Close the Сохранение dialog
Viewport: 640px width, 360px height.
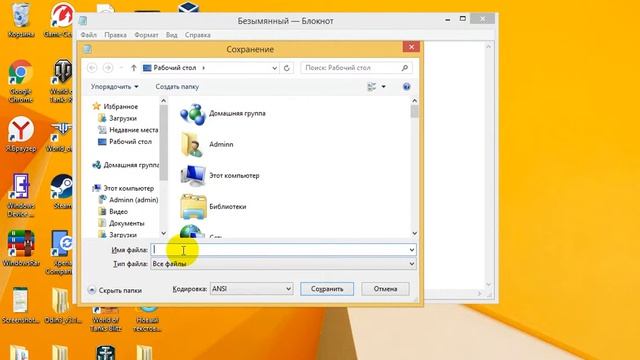point(411,47)
